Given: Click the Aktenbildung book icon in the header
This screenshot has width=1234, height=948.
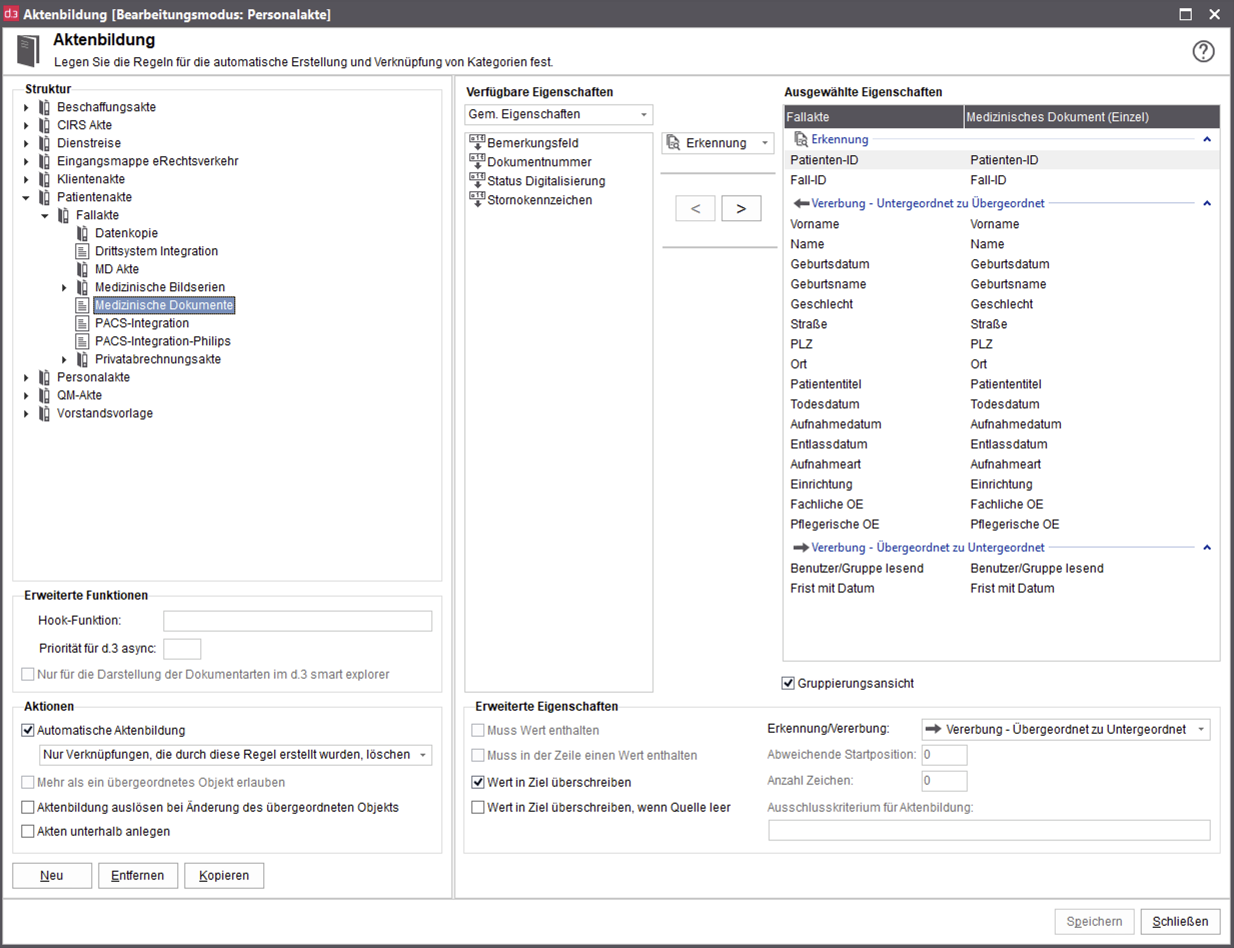Looking at the screenshot, I should coord(29,50).
